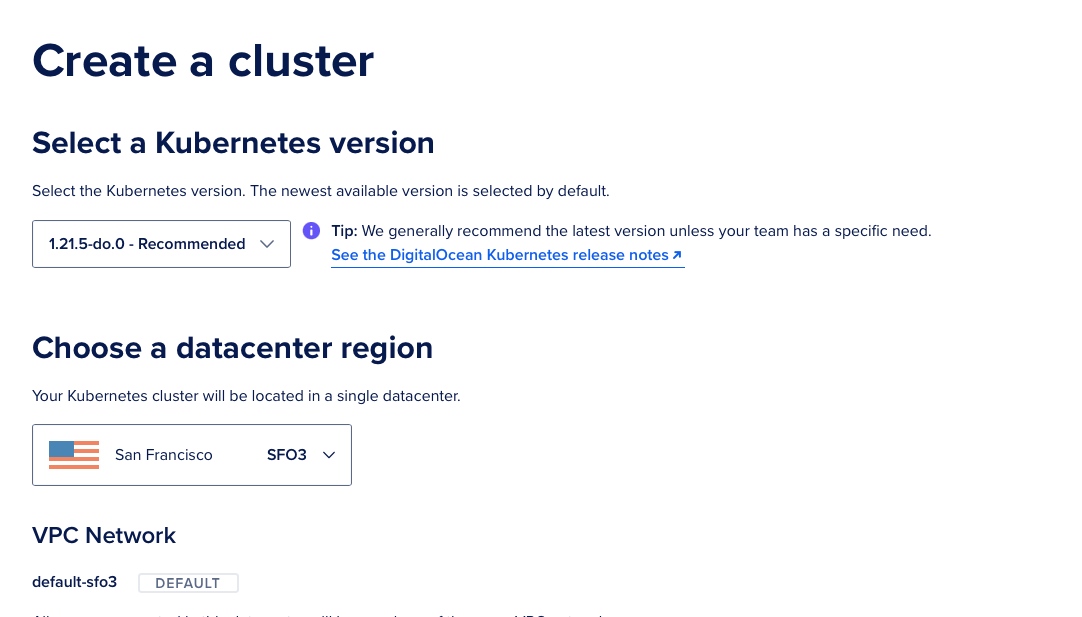Click the Create a cluster page title

(x=202, y=61)
